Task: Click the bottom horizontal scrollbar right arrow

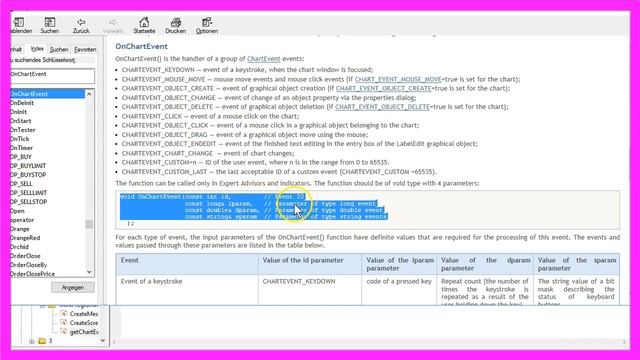Action: pyautogui.click(x=624, y=342)
